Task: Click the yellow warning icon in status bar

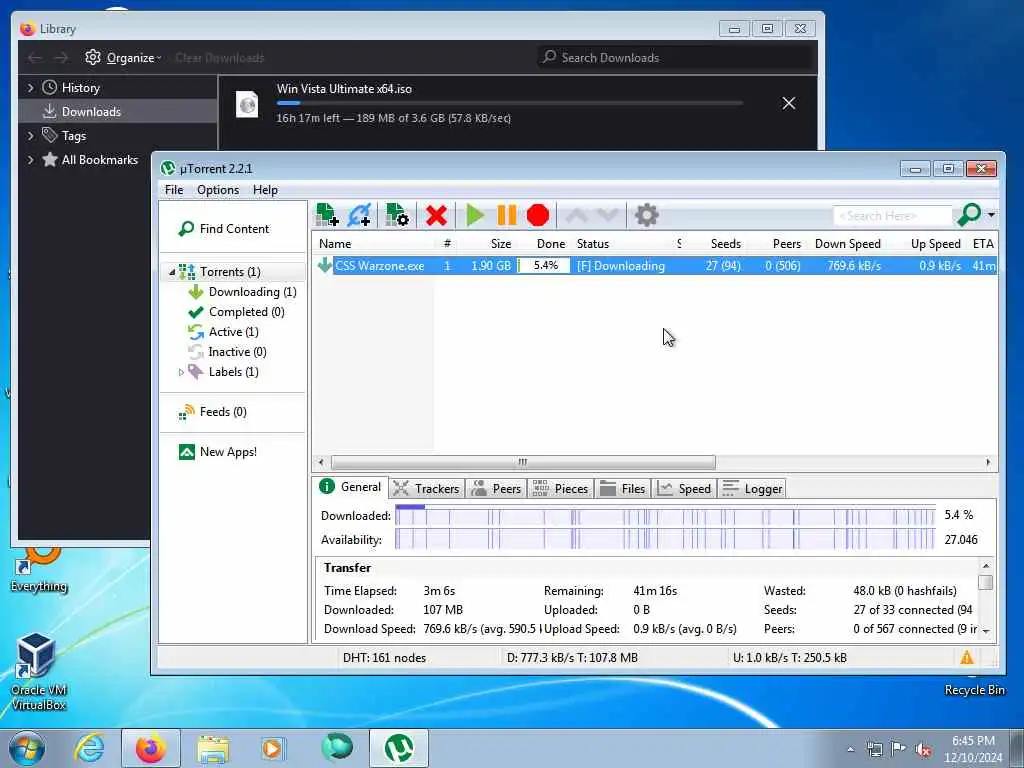Action: (x=967, y=658)
